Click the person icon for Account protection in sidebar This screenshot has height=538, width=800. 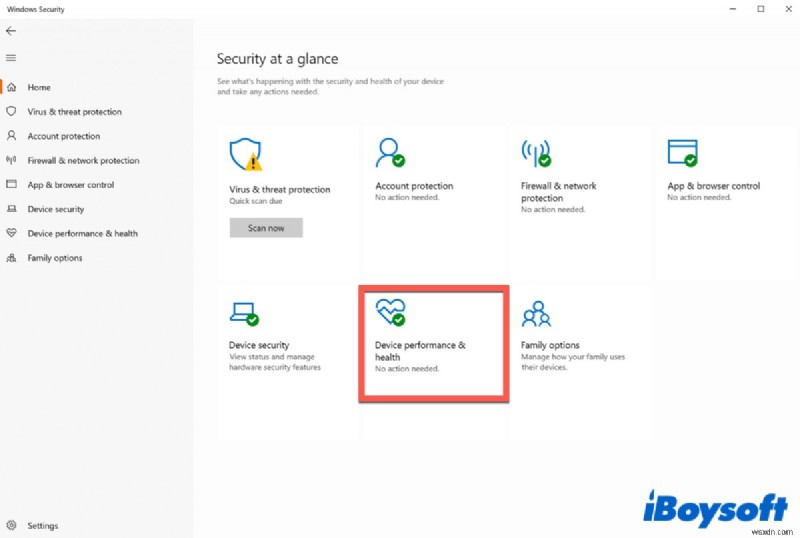click(x=11, y=136)
